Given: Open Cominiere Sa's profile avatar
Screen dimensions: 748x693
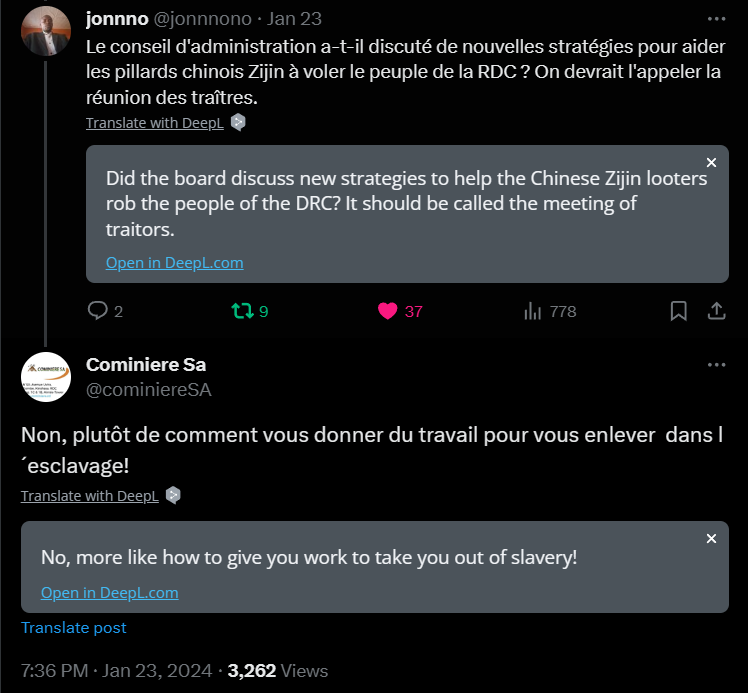Looking at the screenshot, I should point(46,377).
